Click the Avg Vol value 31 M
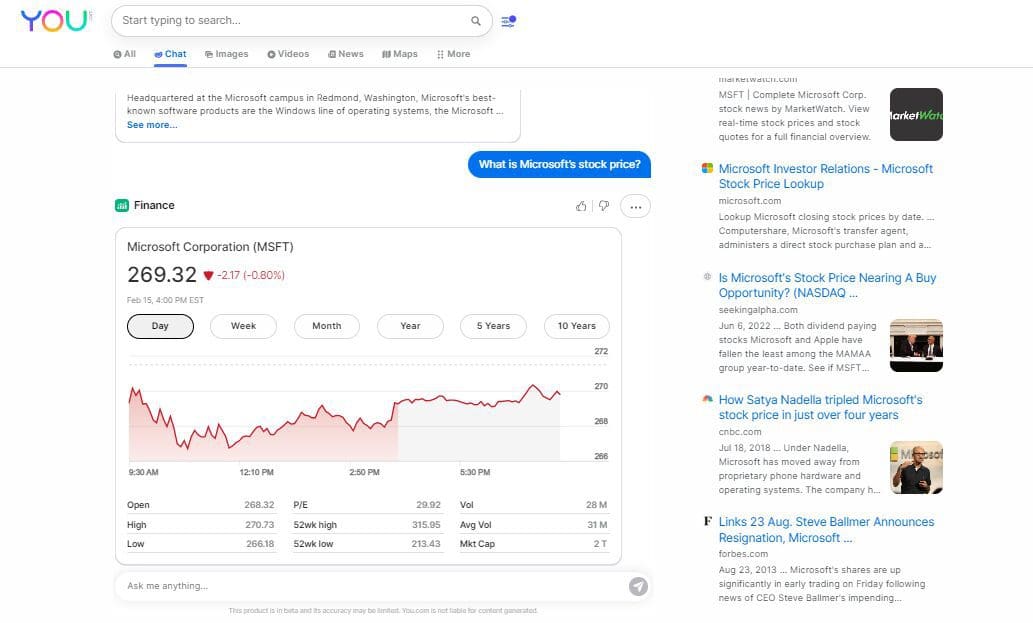The width and height of the screenshot is (1033, 623). [x=597, y=525]
